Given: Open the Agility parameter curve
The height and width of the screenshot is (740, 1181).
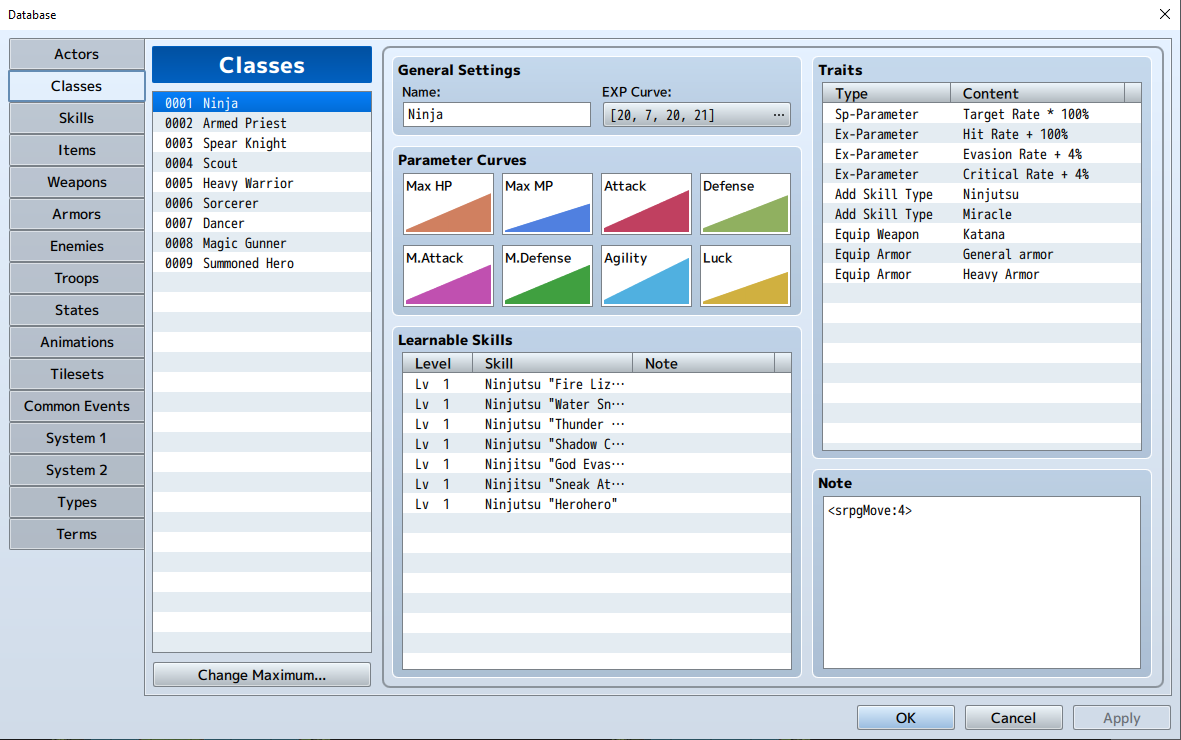Looking at the screenshot, I should [646, 276].
